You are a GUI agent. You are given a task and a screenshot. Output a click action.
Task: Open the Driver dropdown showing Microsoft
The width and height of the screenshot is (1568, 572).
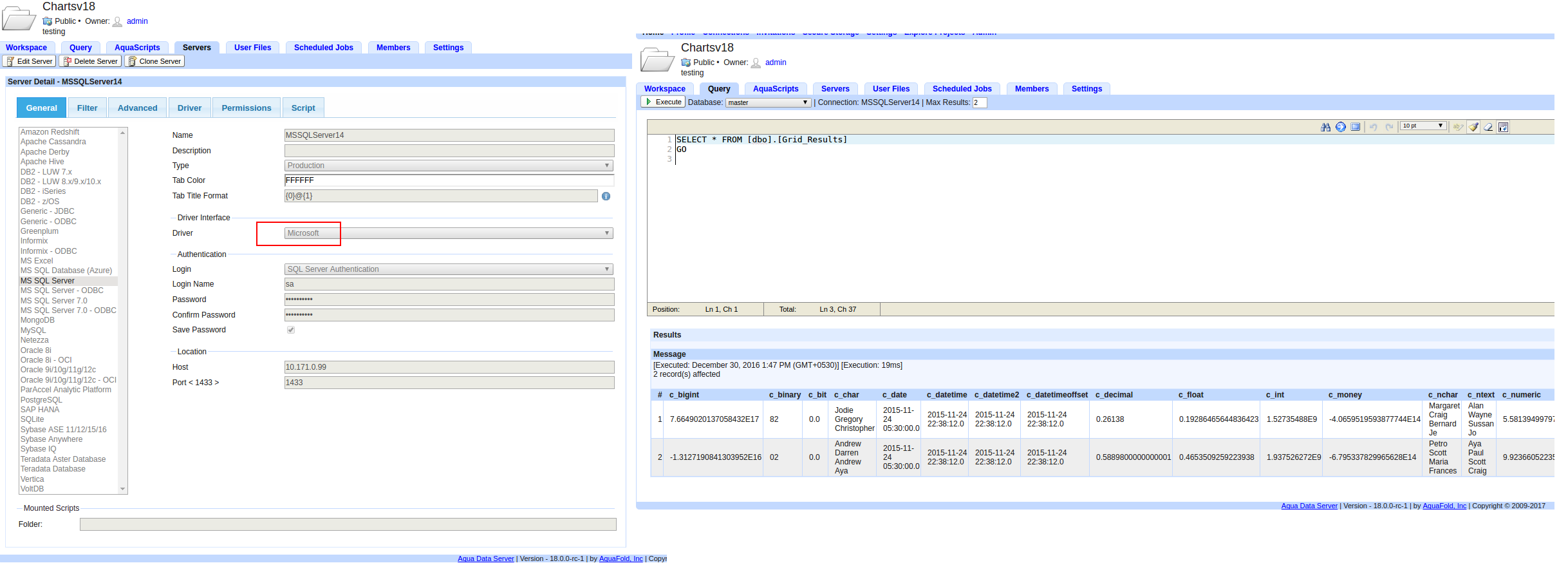pyautogui.click(x=449, y=234)
